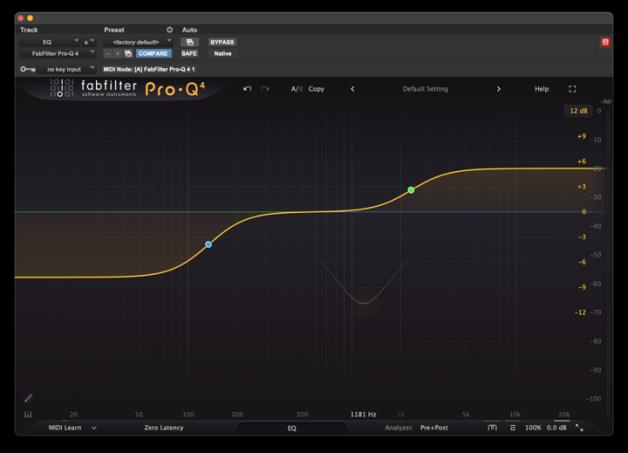Click the Track header label

click(29, 30)
